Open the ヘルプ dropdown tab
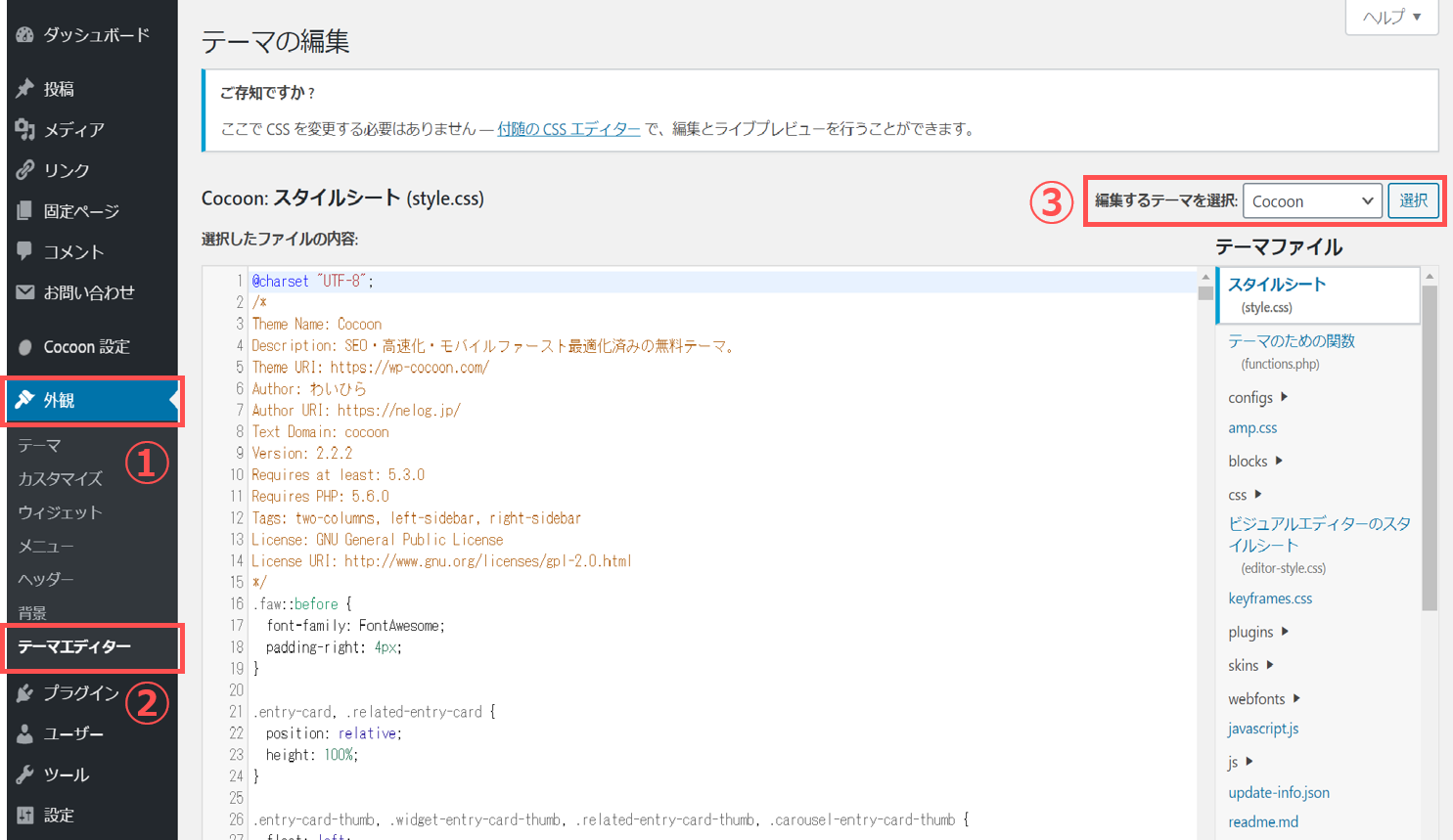The height and width of the screenshot is (840, 1453). click(x=1392, y=17)
